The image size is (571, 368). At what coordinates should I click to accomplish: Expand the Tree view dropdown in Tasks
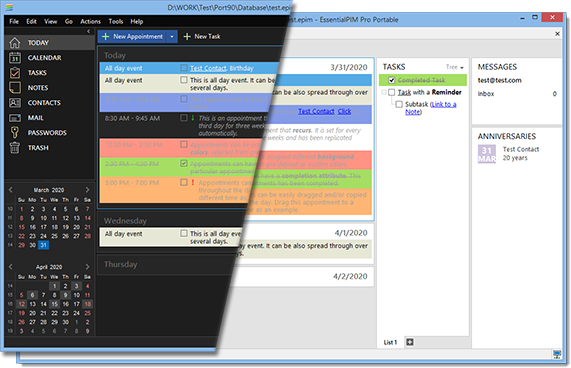(x=454, y=67)
